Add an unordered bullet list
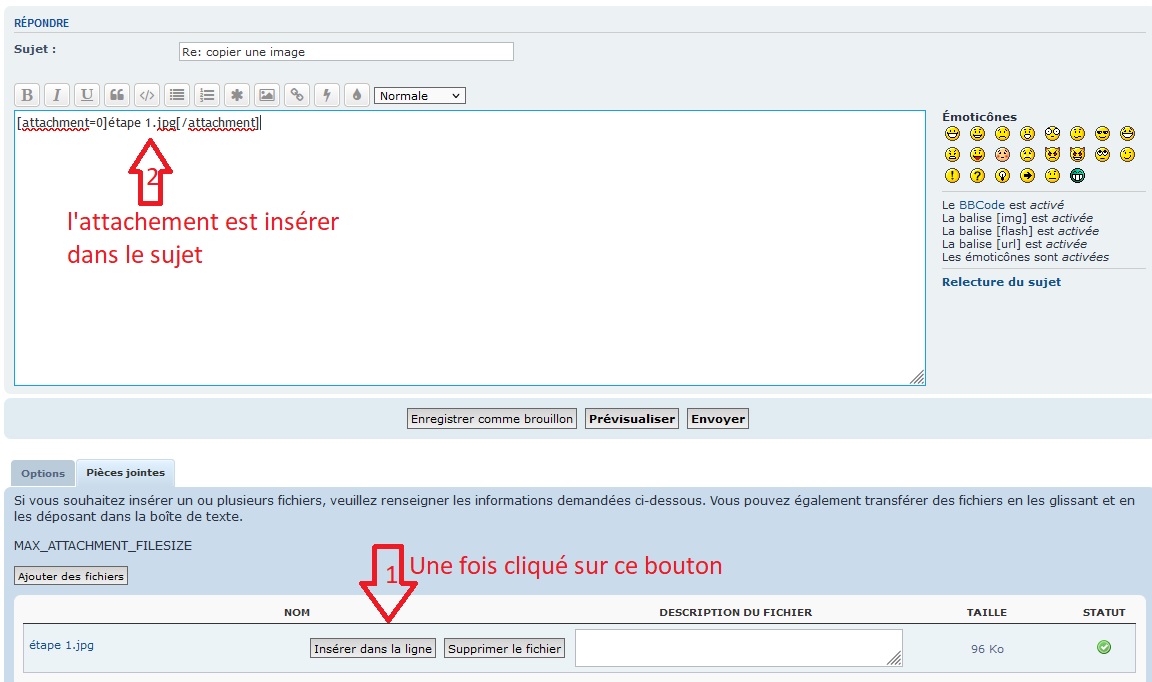The width and height of the screenshot is (1152, 682). pyautogui.click(x=177, y=95)
